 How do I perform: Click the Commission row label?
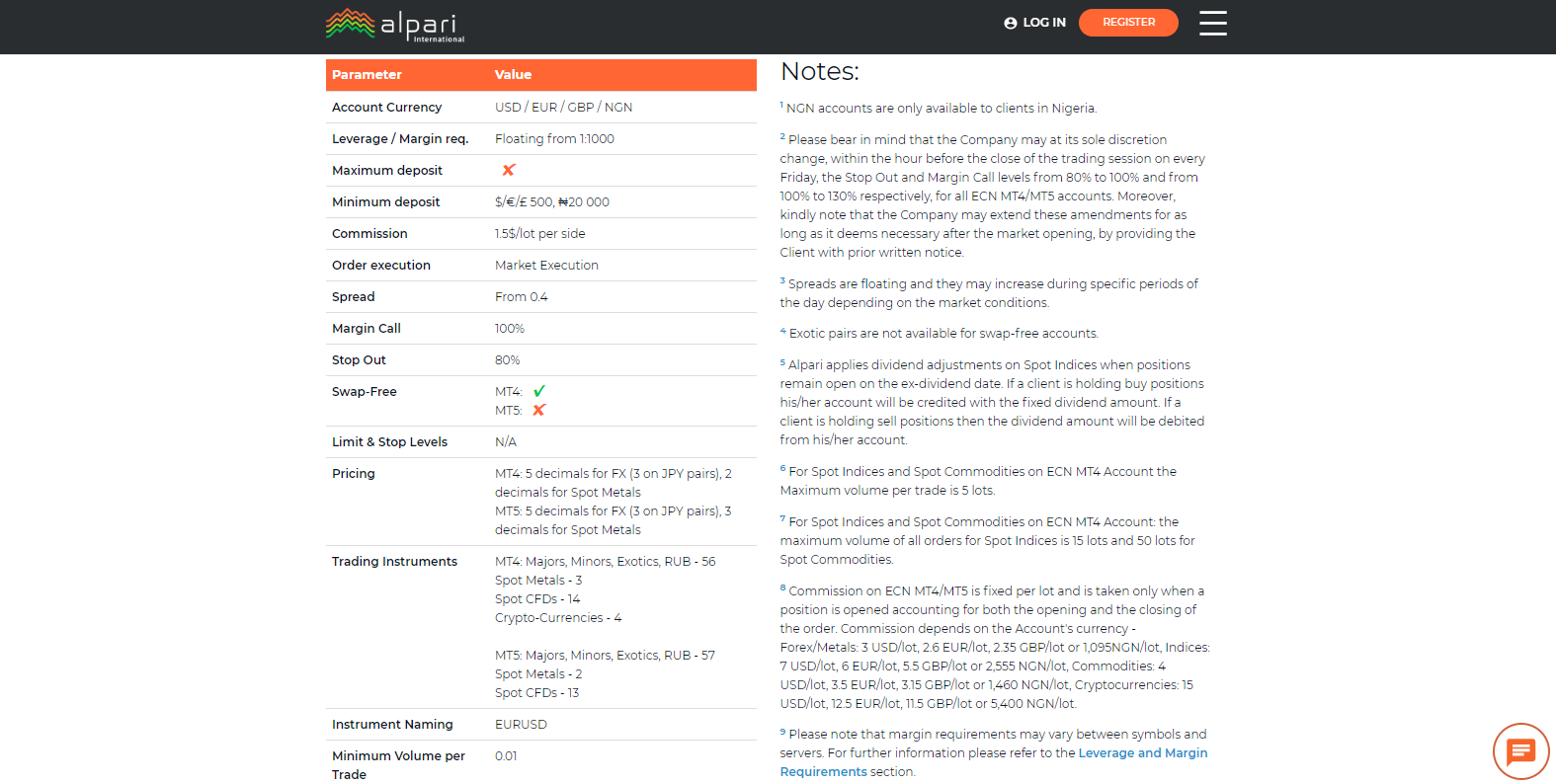pos(369,233)
